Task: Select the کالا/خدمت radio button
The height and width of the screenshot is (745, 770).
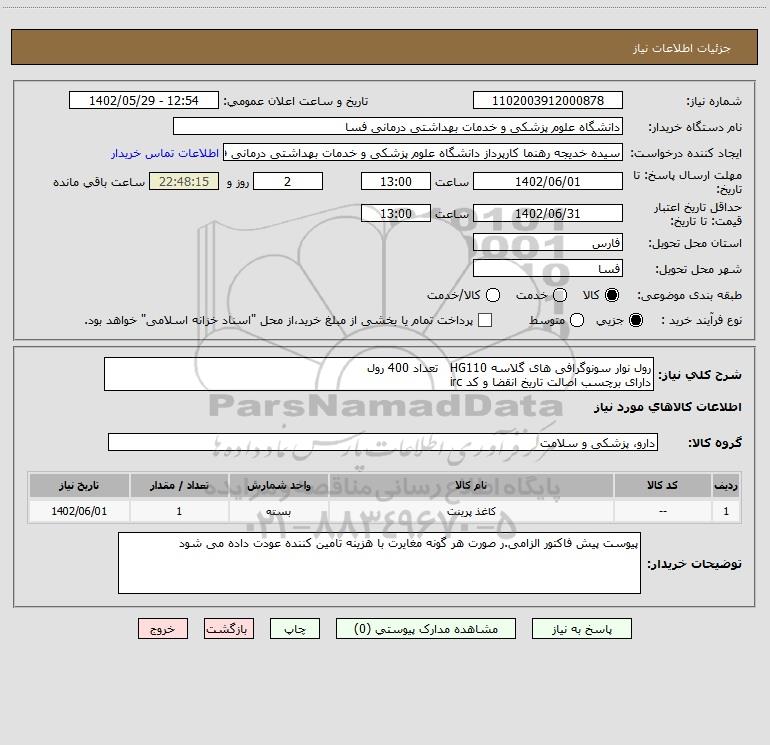Action: (493, 295)
